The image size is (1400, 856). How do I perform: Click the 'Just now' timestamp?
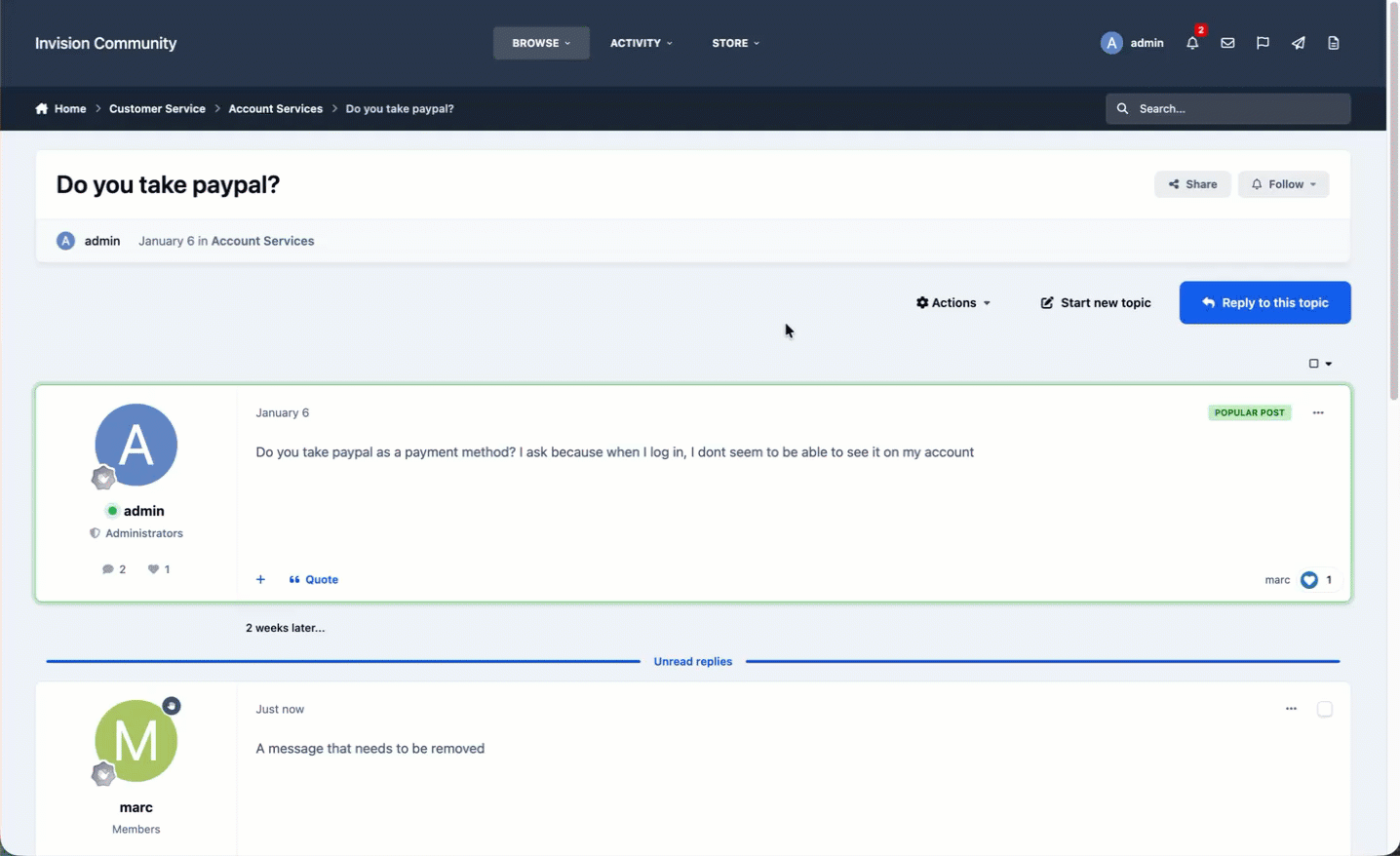(280, 709)
